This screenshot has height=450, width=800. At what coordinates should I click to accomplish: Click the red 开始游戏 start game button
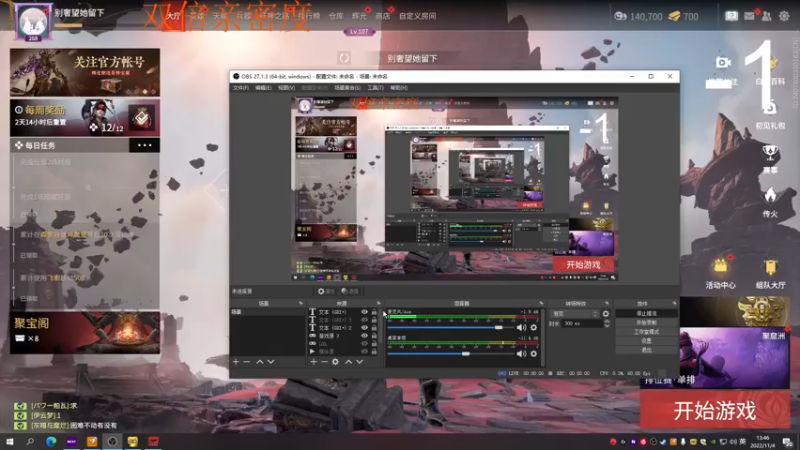(x=715, y=410)
